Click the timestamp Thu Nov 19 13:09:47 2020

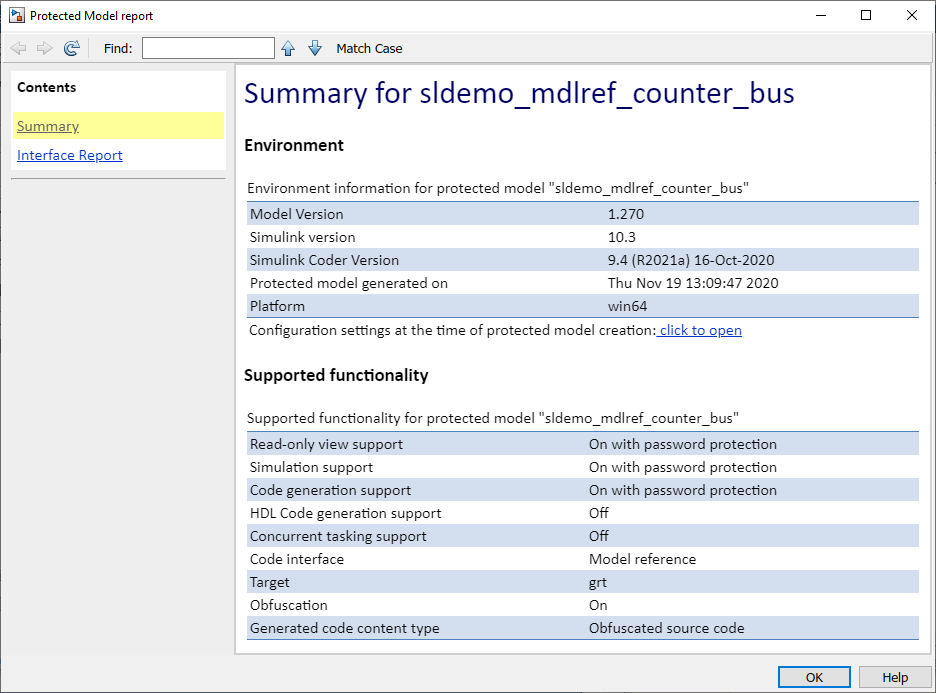click(x=693, y=283)
